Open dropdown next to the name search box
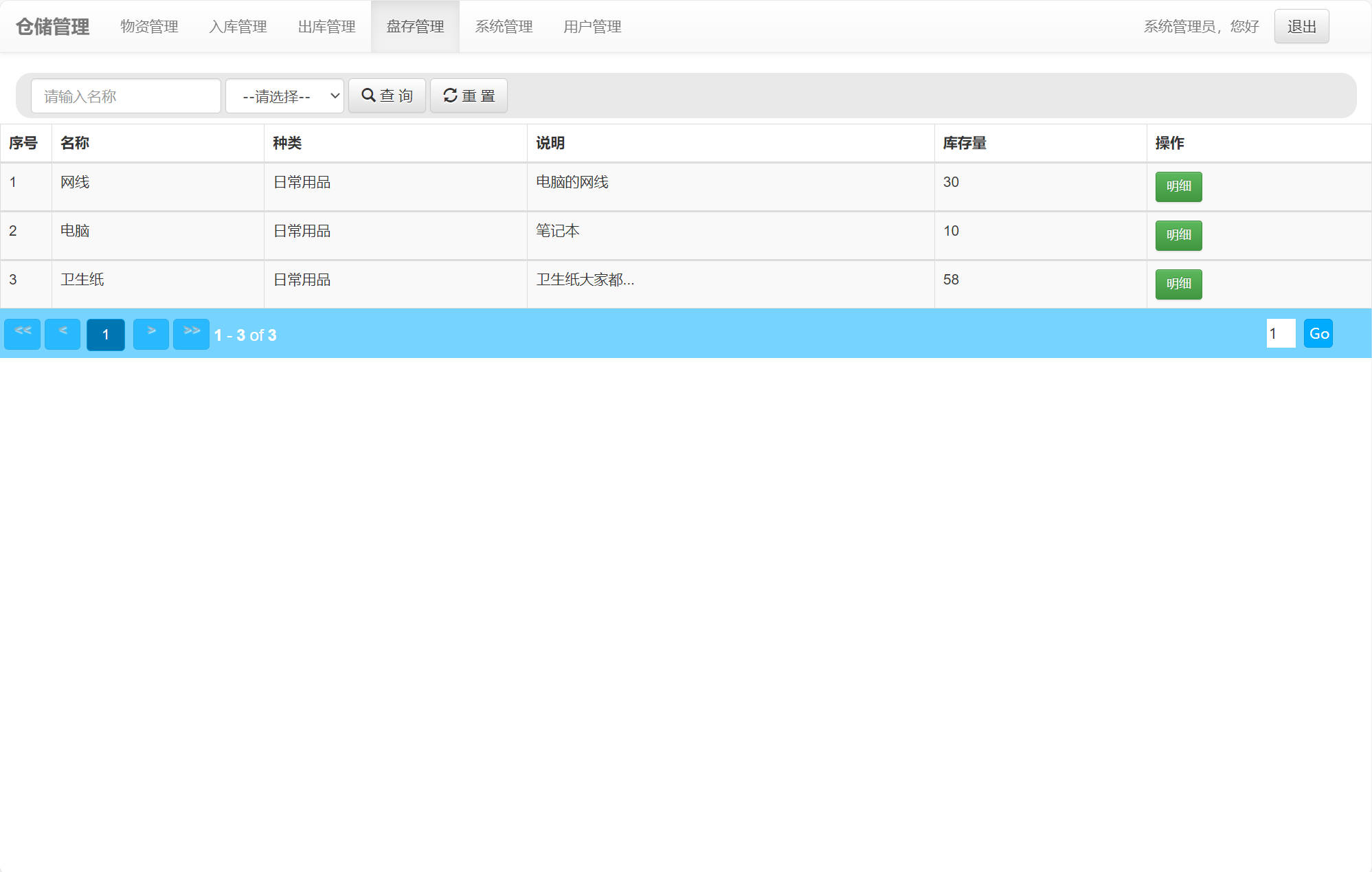The height and width of the screenshot is (872, 1372). pyautogui.click(x=285, y=96)
